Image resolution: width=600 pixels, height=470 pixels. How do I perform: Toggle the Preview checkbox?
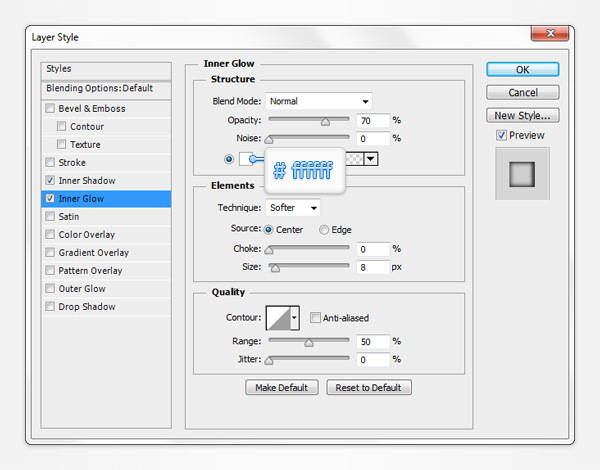pyautogui.click(x=502, y=135)
